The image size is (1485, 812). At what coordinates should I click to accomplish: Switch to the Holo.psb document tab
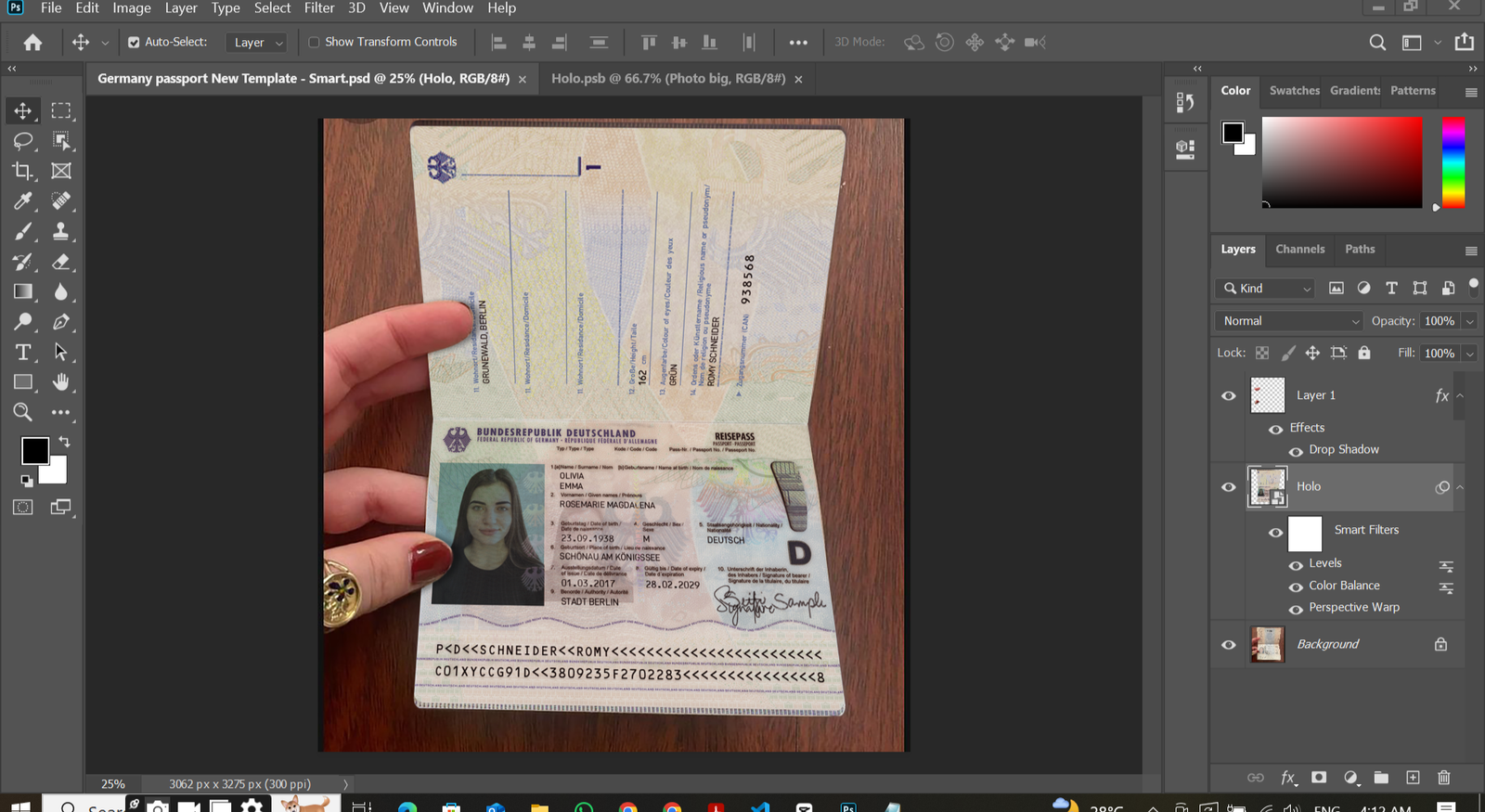[x=668, y=79]
